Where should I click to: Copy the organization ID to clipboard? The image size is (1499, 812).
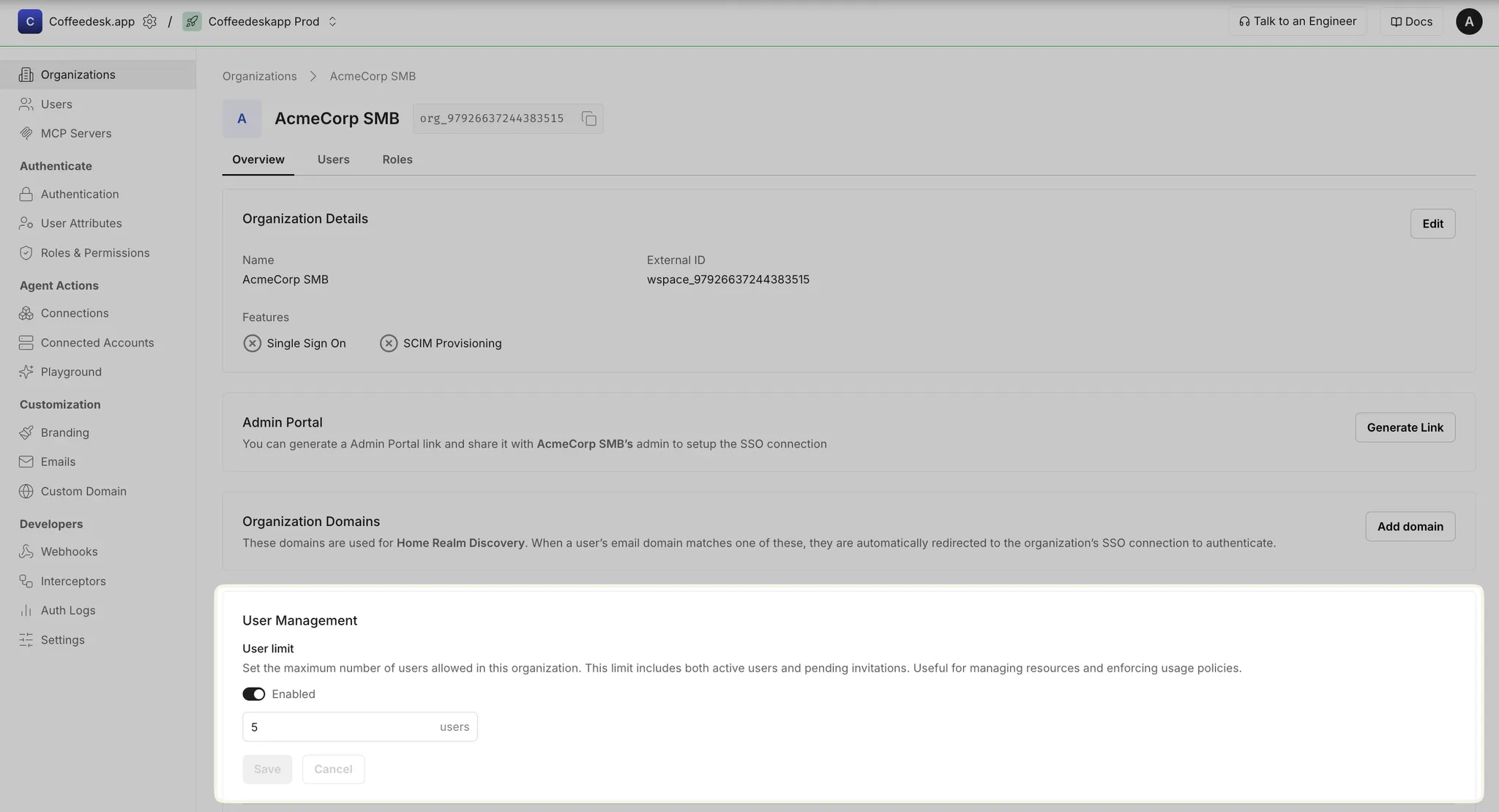coord(588,119)
